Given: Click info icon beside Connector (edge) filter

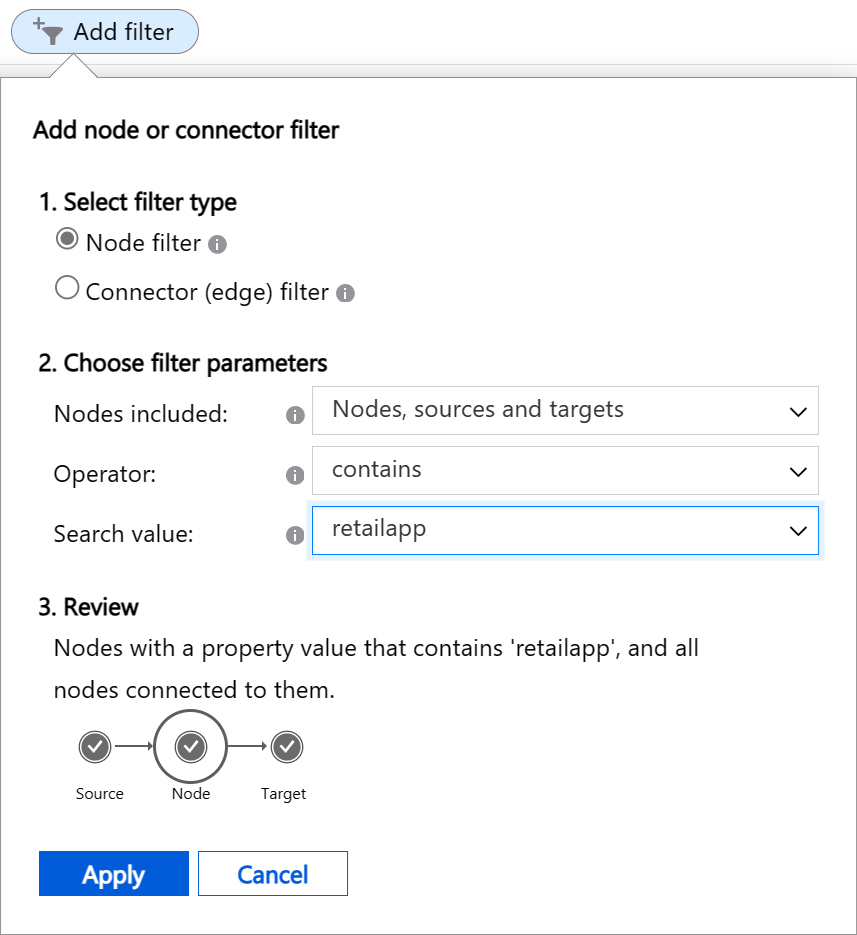Looking at the screenshot, I should [345, 294].
